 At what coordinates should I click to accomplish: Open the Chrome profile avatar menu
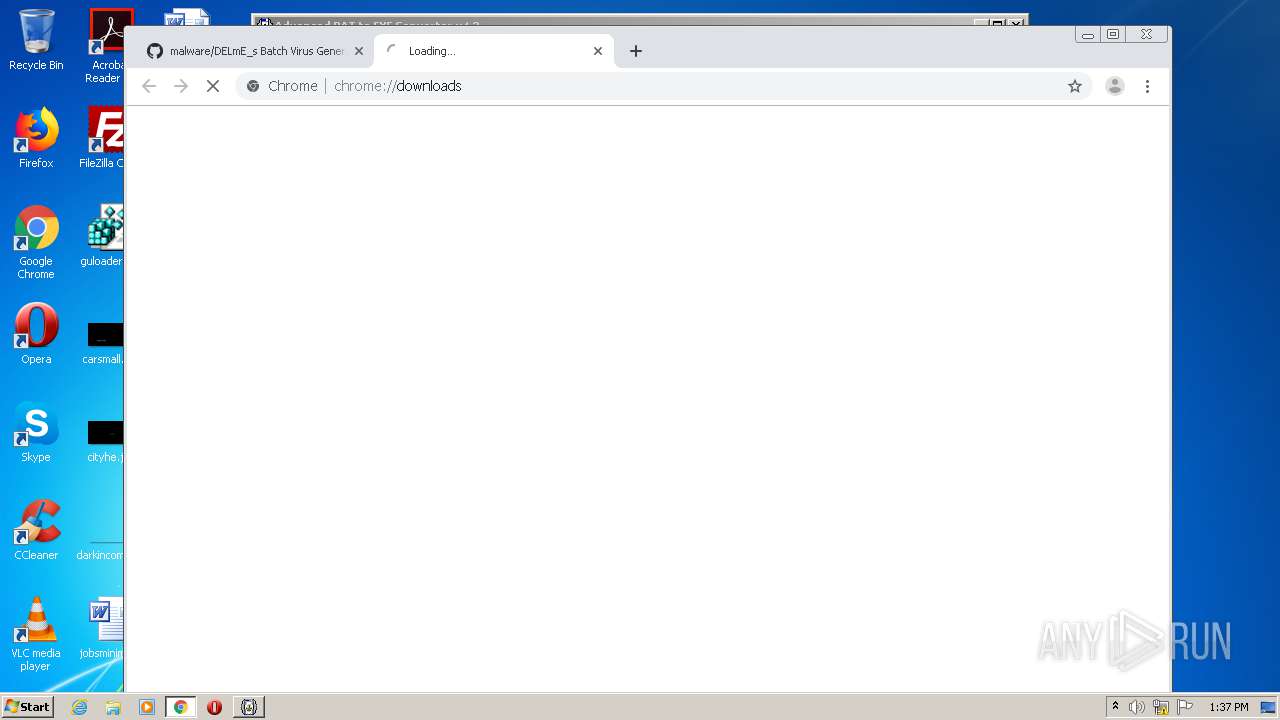1115,86
